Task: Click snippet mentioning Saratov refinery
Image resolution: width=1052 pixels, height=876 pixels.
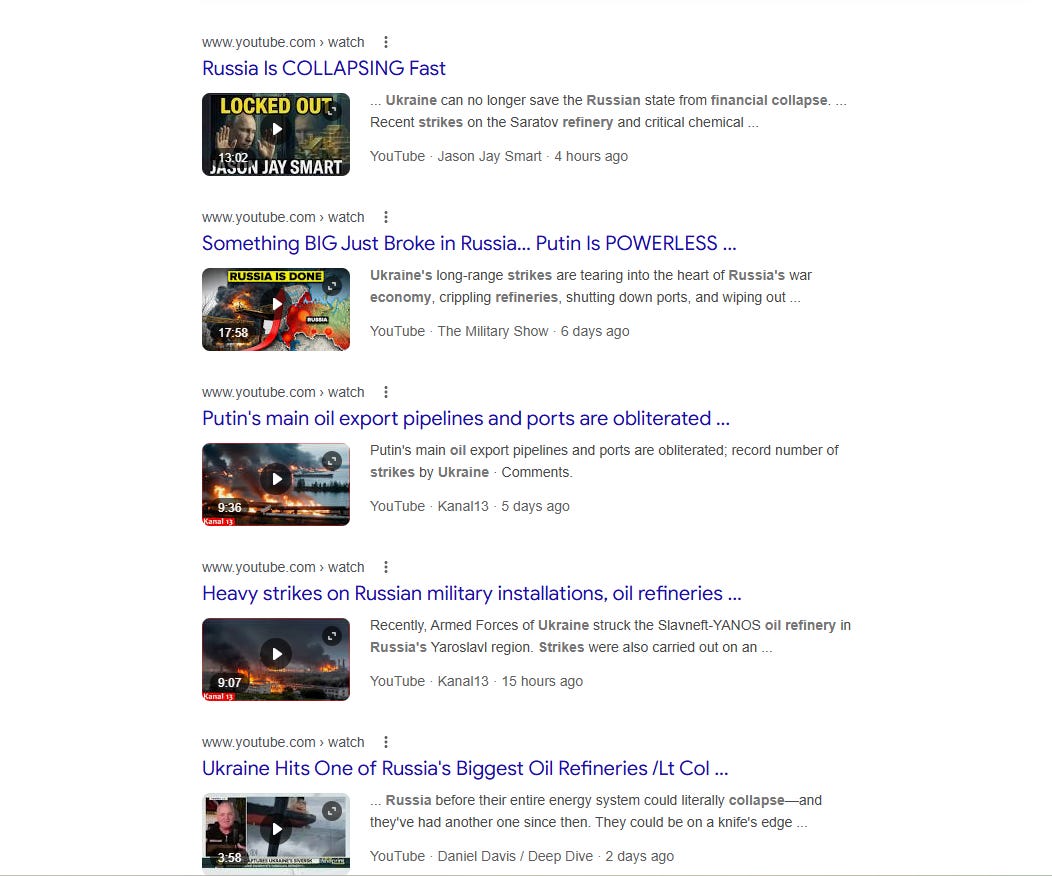Action: pos(608,111)
